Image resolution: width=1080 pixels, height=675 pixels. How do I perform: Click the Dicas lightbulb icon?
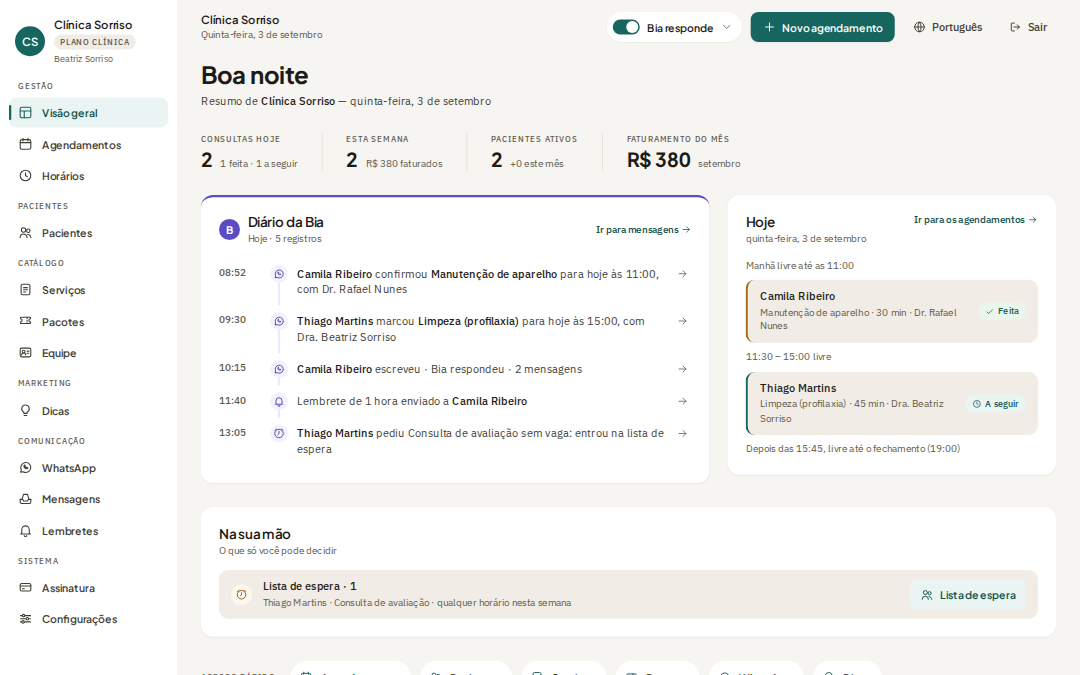point(25,411)
